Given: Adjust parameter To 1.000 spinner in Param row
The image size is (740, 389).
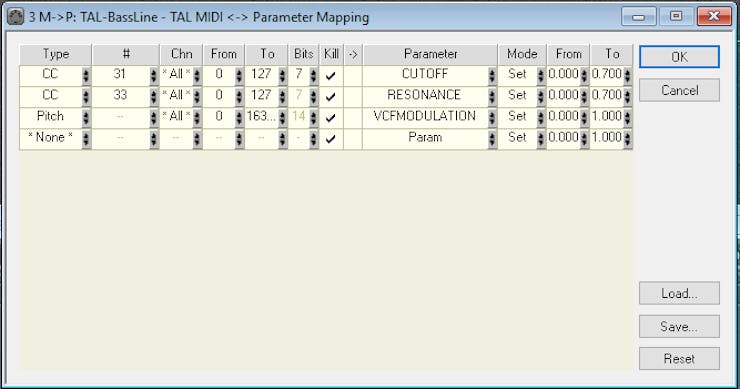Looking at the screenshot, I should point(627,139).
